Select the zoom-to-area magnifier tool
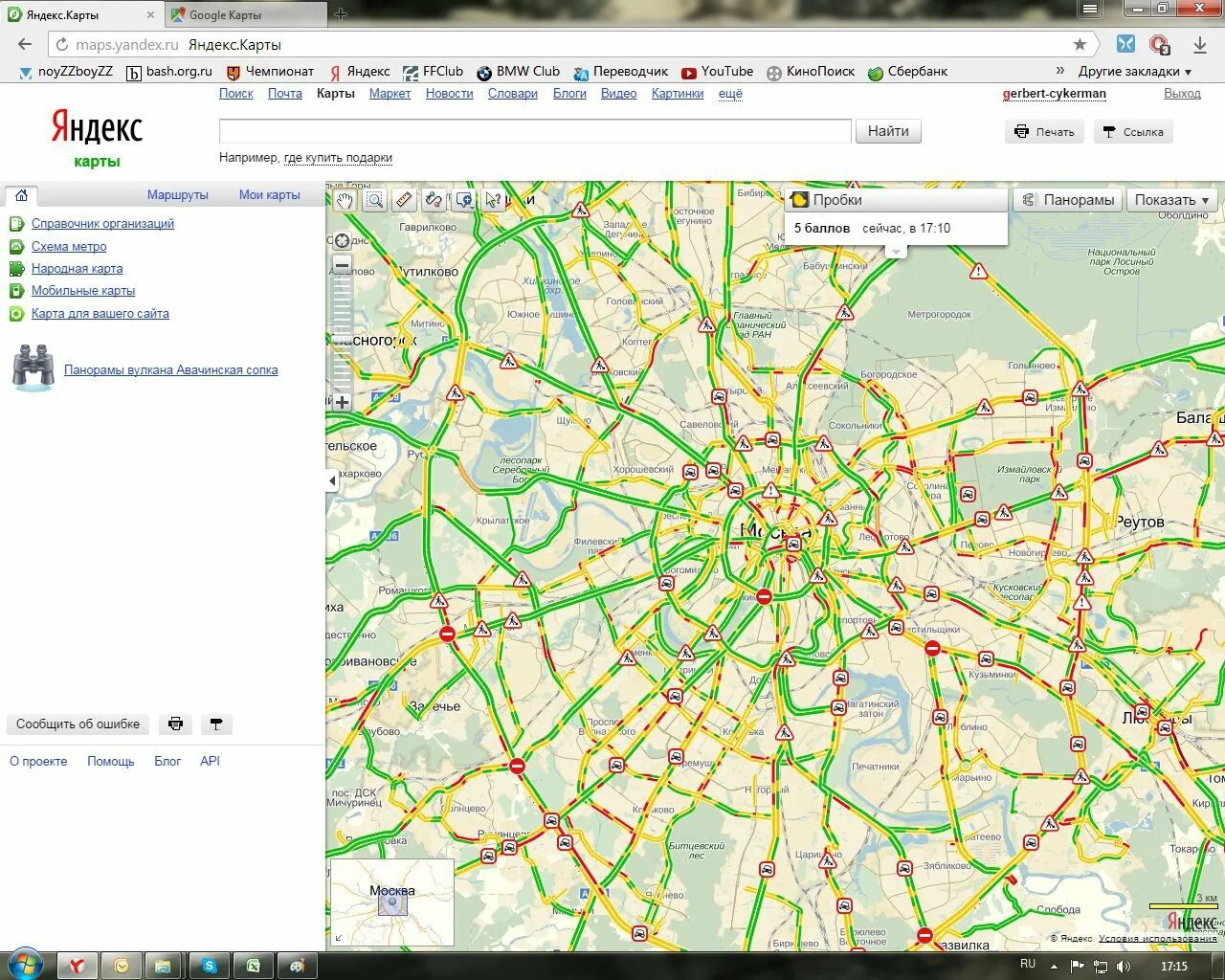 pyautogui.click(x=374, y=199)
